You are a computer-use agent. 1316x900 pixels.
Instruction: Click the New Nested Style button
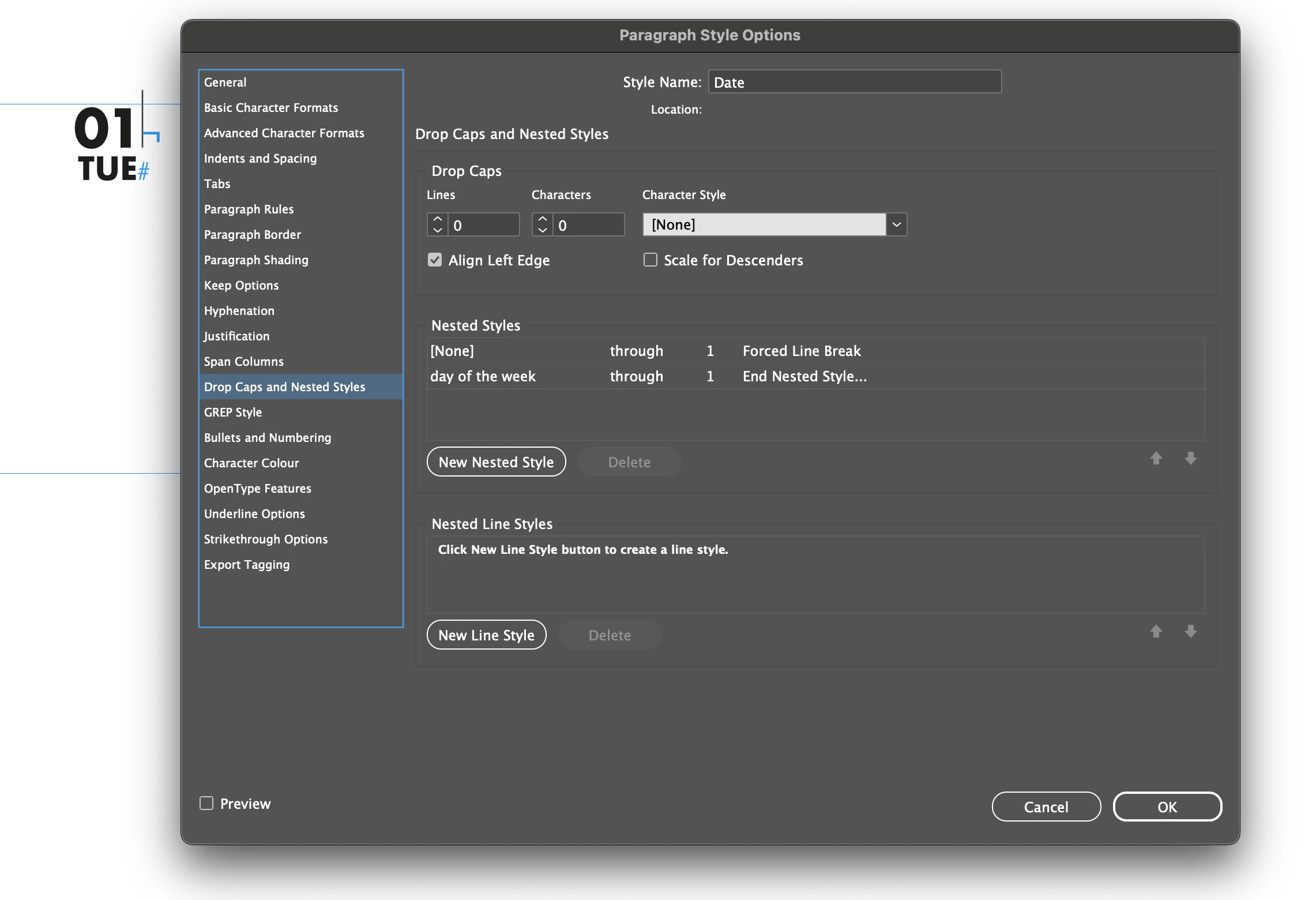tap(496, 462)
